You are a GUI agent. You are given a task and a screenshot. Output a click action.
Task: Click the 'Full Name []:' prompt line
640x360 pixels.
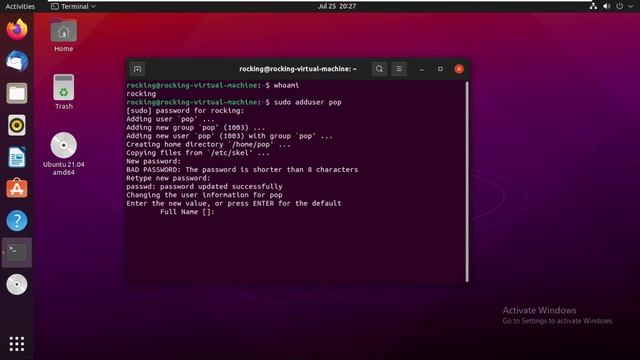click(x=187, y=212)
